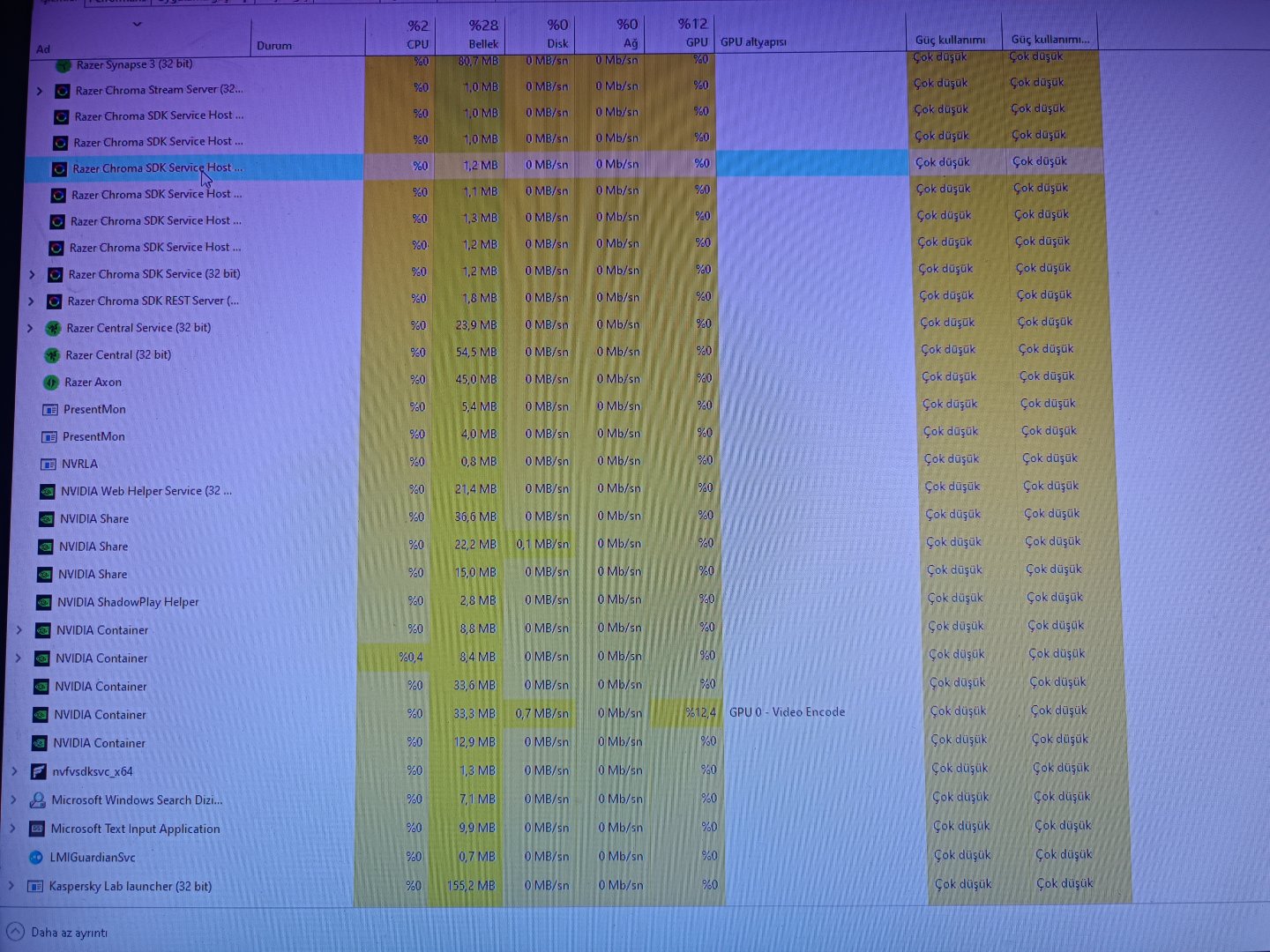Click the icon of PresentMon using 5,4 MB
The width and height of the screenshot is (1270, 952).
[50, 410]
